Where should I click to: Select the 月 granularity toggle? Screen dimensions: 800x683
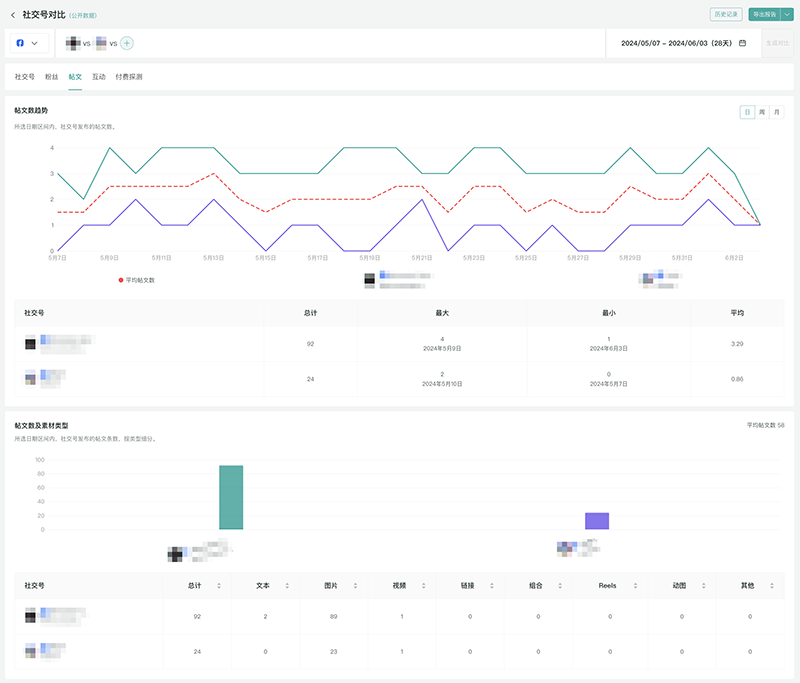point(777,112)
